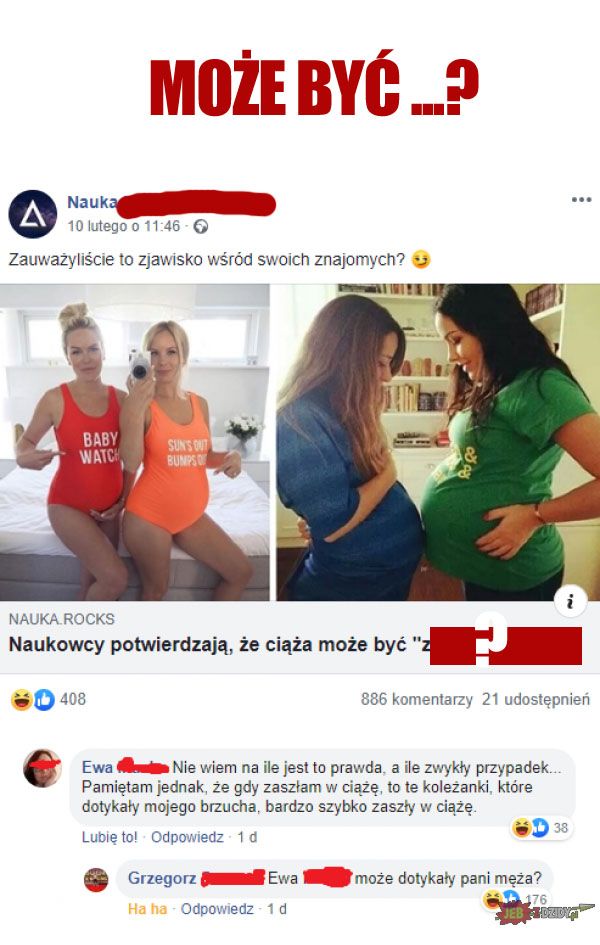Screen dimensions: 600x945
Task: Open Ewa's commenter profile picture
Action: click(x=42, y=768)
